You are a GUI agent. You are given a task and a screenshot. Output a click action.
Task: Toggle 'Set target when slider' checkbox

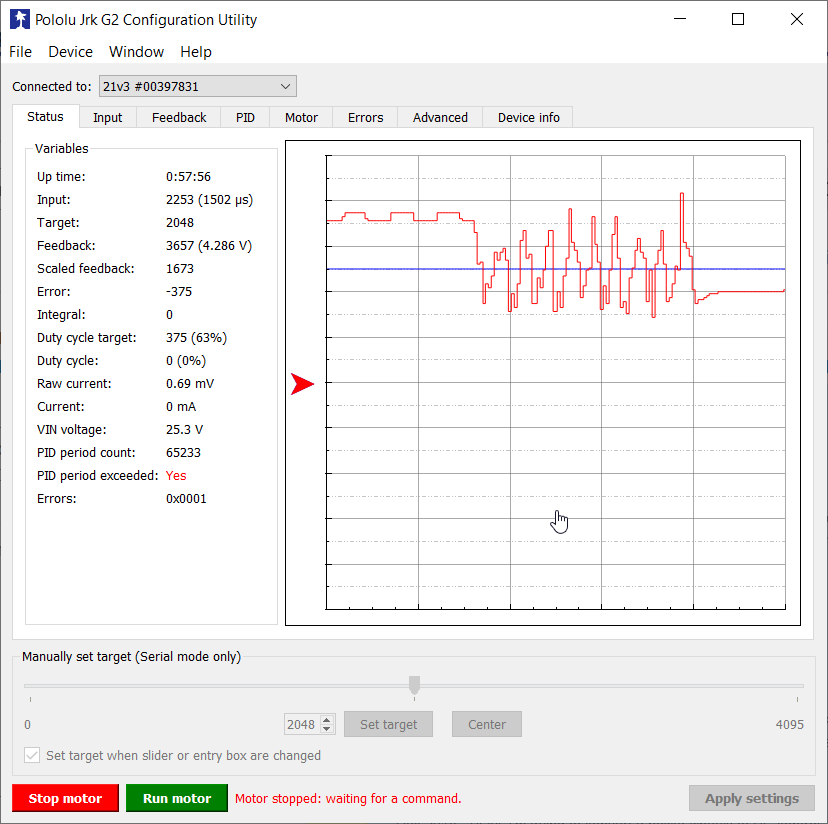(x=33, y=756)
